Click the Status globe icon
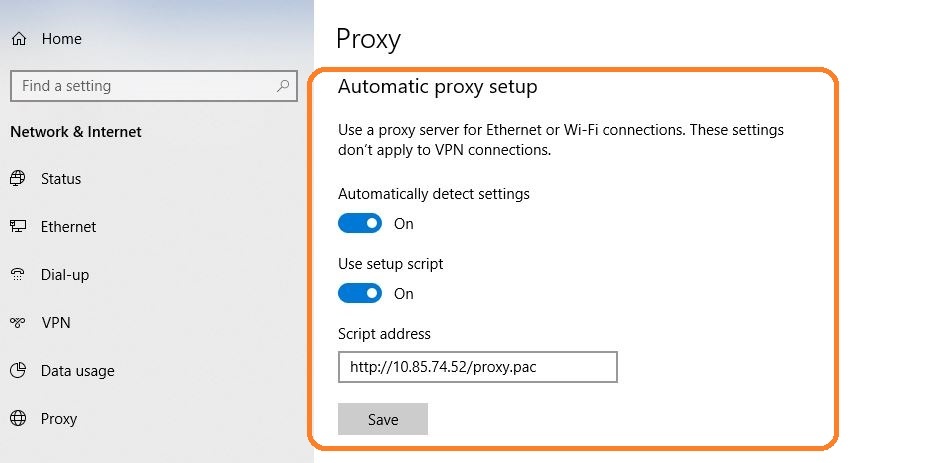 [x=18, y=179]
